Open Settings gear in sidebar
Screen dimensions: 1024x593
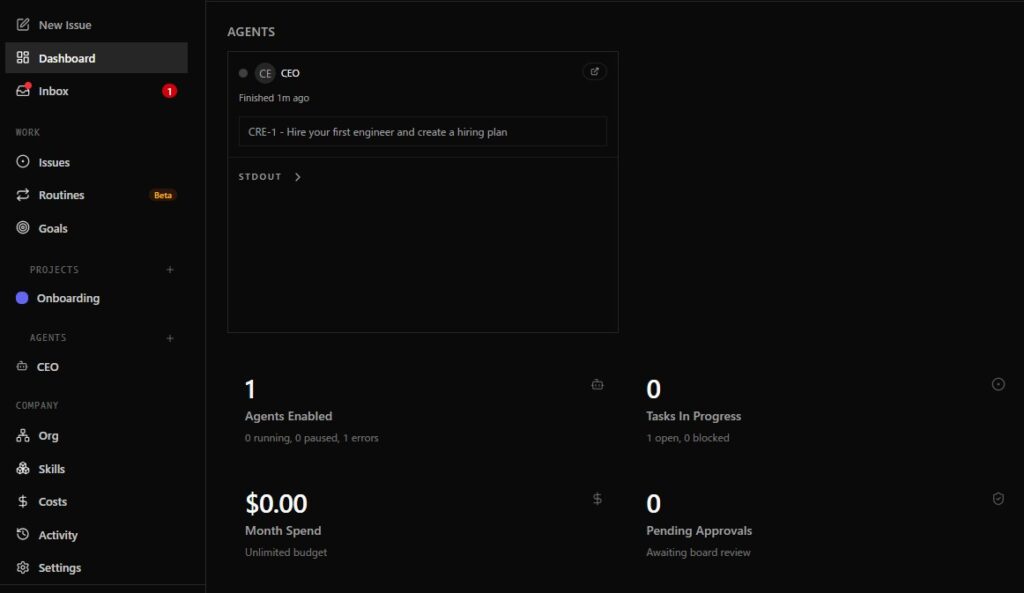click(x=23, y=568)
